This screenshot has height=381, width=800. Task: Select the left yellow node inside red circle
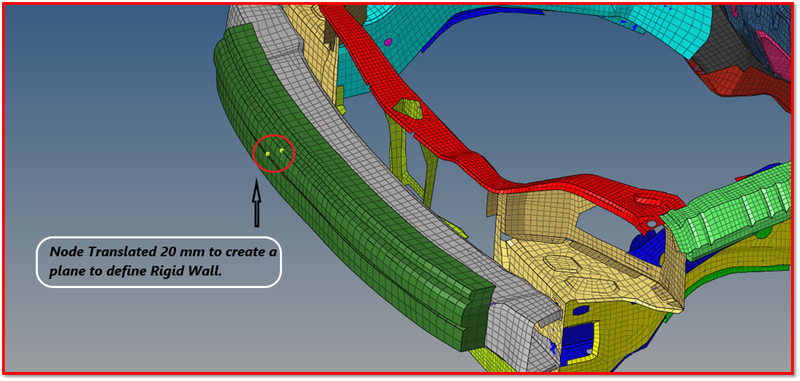pos(268,154)
